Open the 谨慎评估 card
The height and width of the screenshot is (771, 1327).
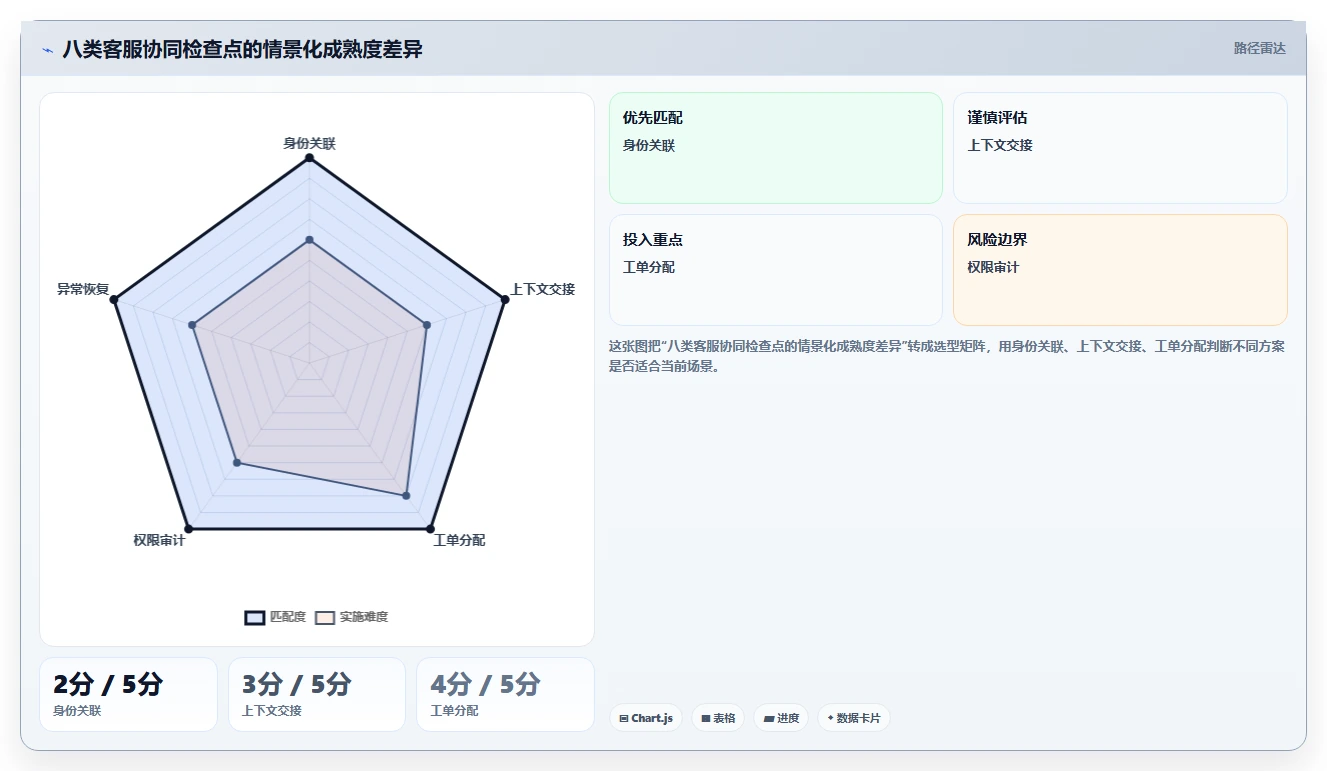click(x=1120, y=148)
